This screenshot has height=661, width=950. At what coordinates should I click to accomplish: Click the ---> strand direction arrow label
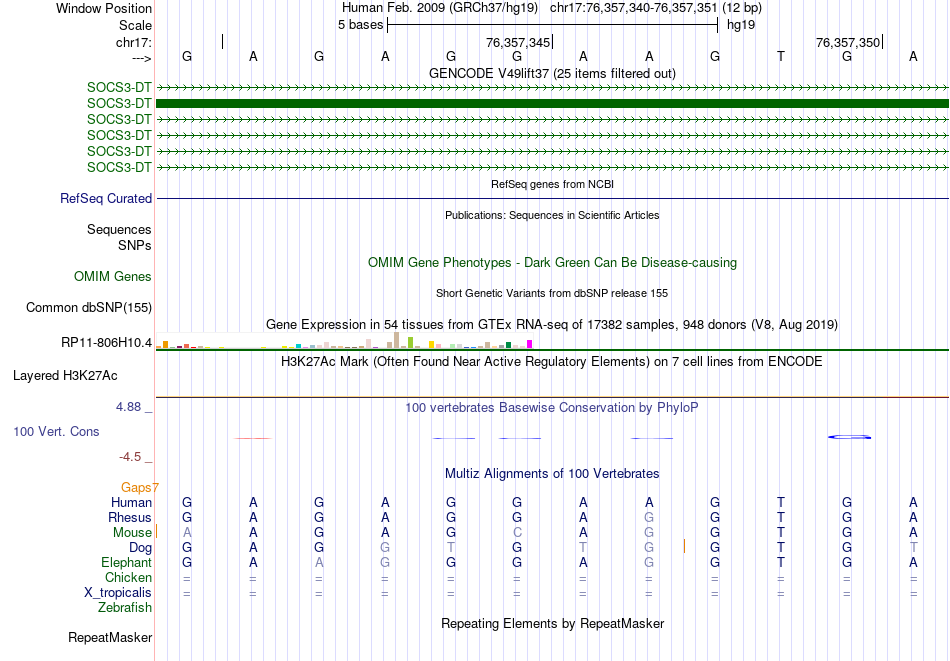pos(142,58)
